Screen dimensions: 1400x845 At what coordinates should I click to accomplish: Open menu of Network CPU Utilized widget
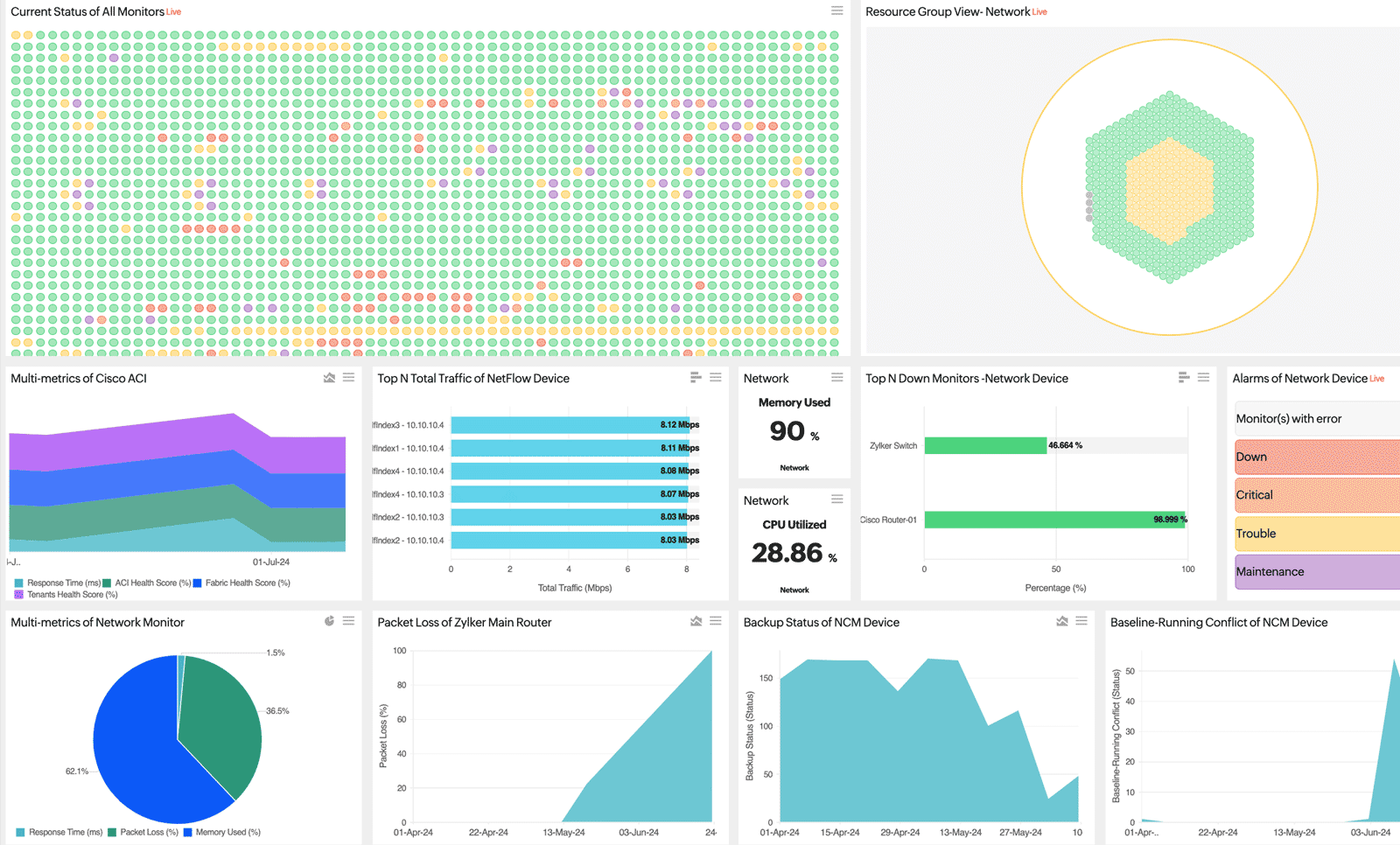tap(836, 499)
